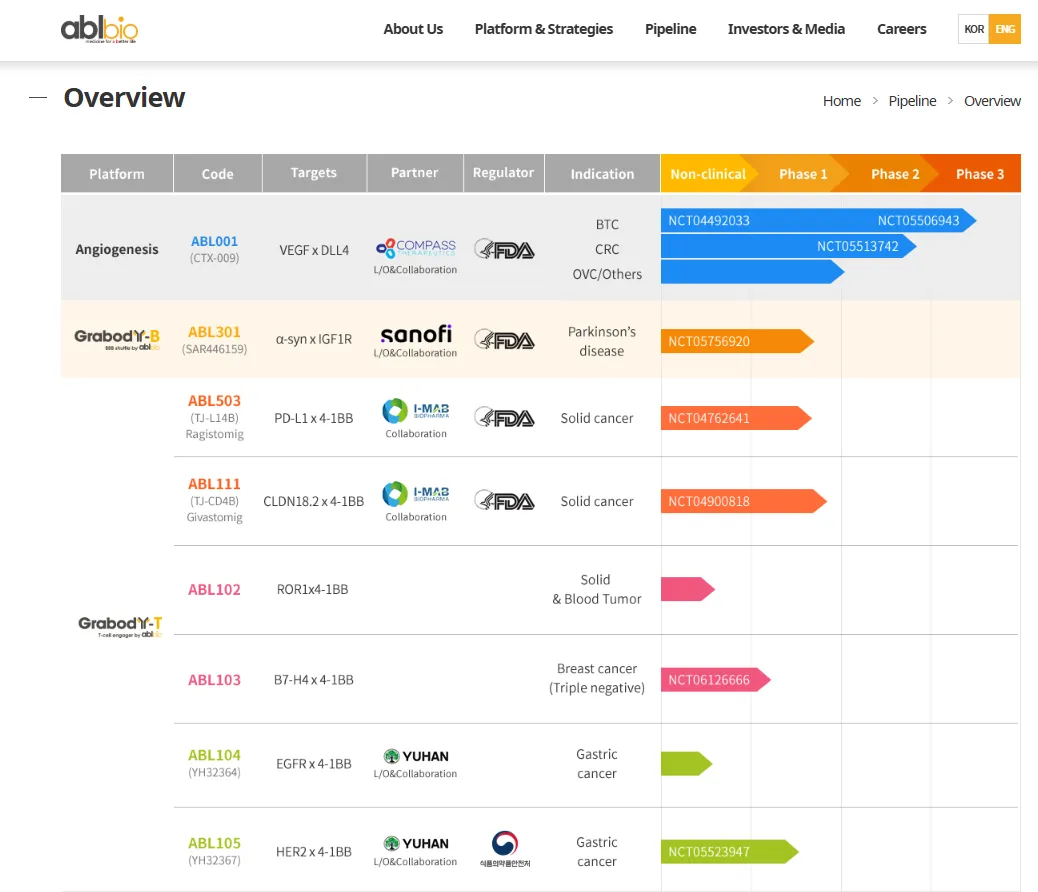Expand the Pipeline navigation menu

tap(670, 29)
